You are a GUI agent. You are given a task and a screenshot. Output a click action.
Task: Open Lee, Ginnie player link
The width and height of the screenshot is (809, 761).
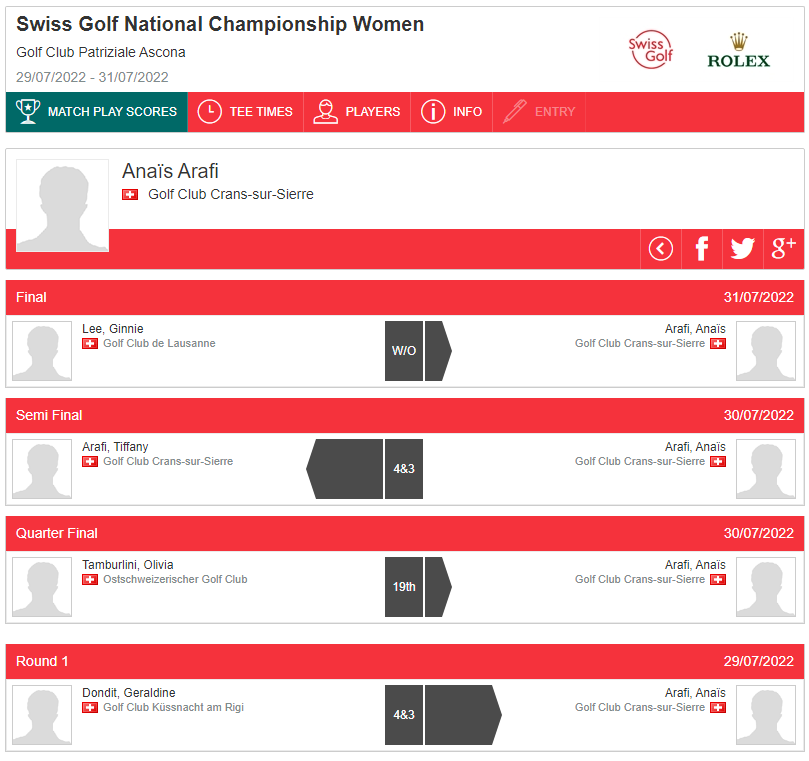pyautogui.click(x=112, y=329)
